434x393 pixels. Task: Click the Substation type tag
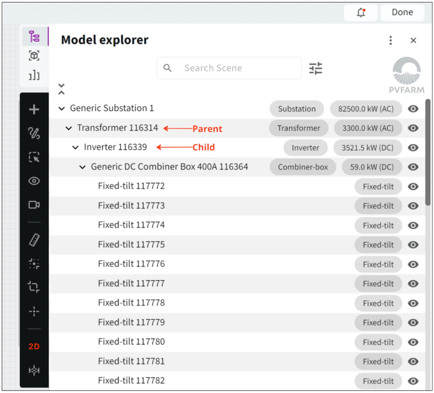tap(297, 109)
